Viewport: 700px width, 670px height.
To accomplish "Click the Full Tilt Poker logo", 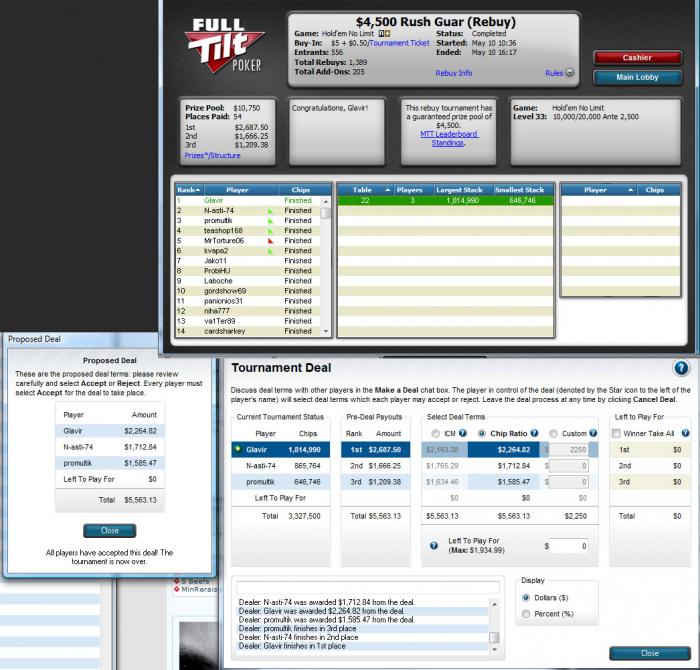I will pyautogui.click(x=225, y=46).
